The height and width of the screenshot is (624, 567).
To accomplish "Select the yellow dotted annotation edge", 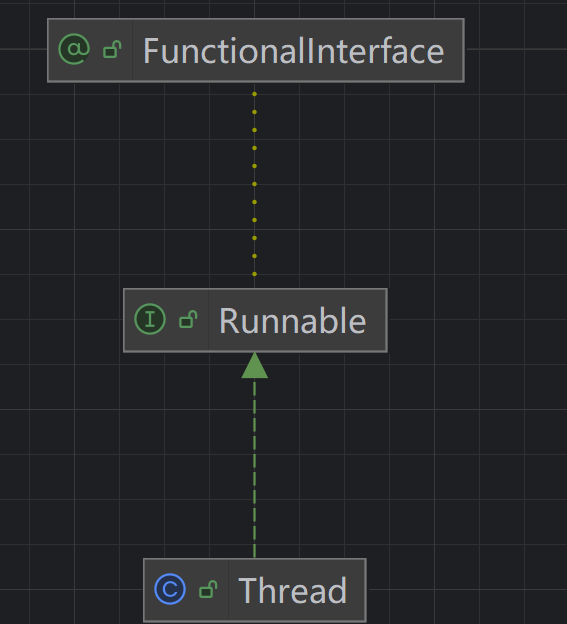I will (255, 185).
